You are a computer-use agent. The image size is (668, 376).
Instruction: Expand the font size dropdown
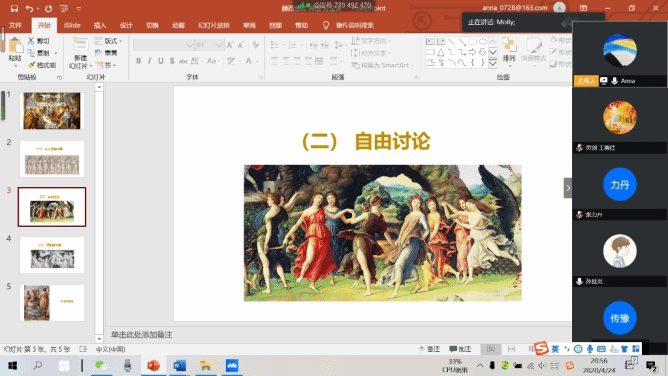[x=219, y=45]
